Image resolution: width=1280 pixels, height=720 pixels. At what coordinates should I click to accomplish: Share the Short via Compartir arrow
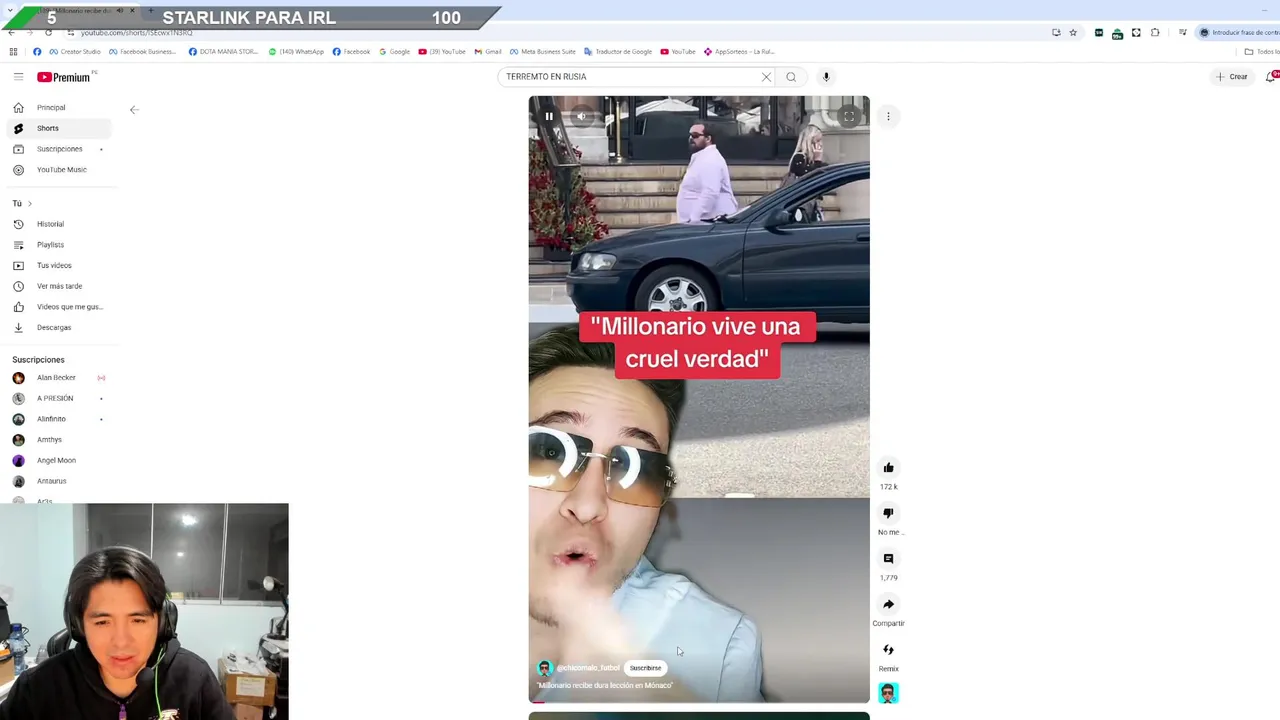888,604
